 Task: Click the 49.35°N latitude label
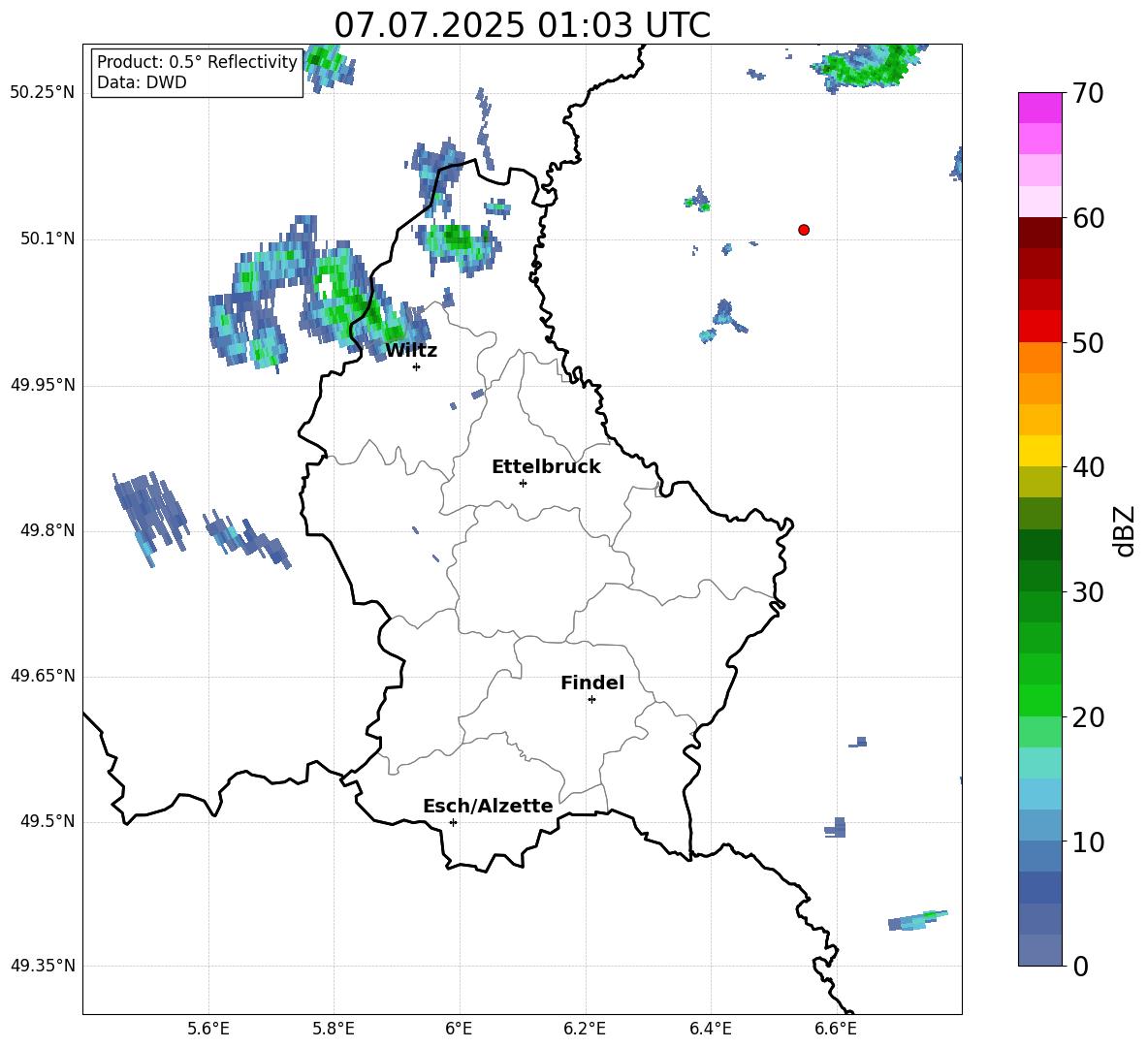coord(43,966)
